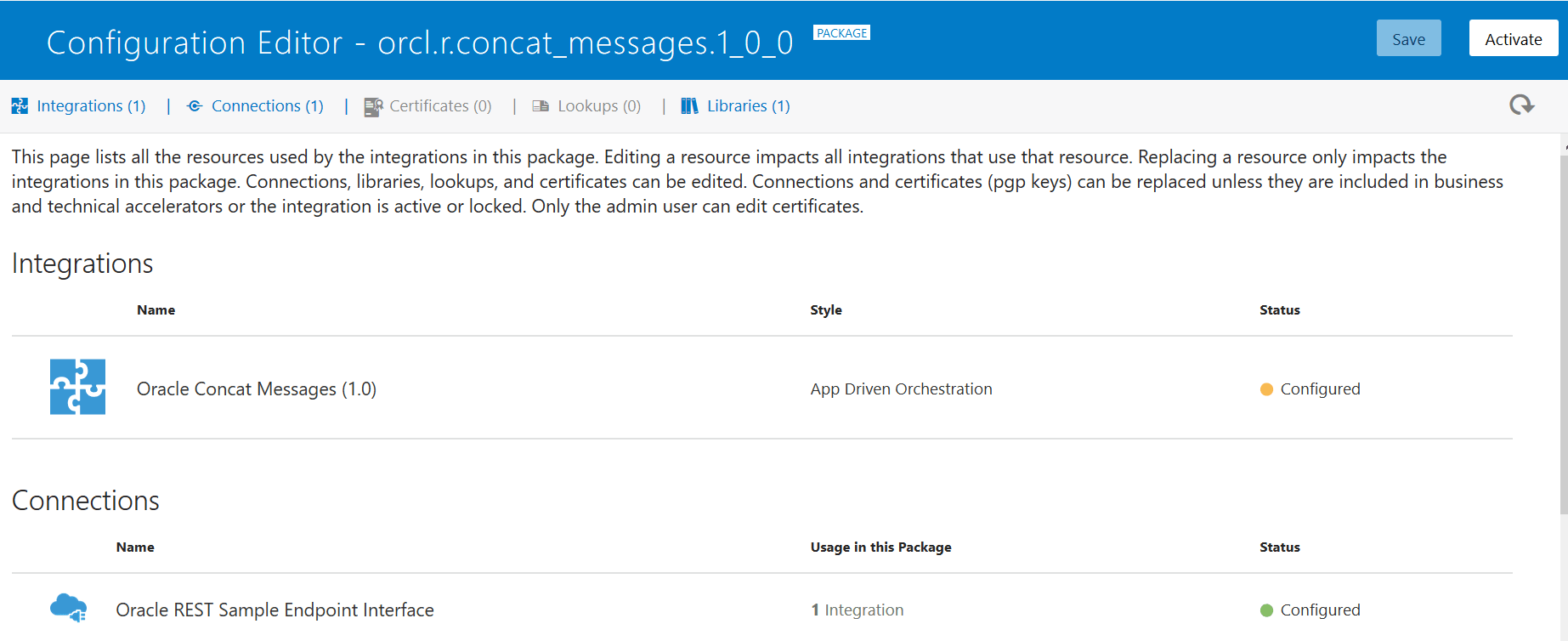
Task: Click the Connections section heading
Action: click(86, 501)
